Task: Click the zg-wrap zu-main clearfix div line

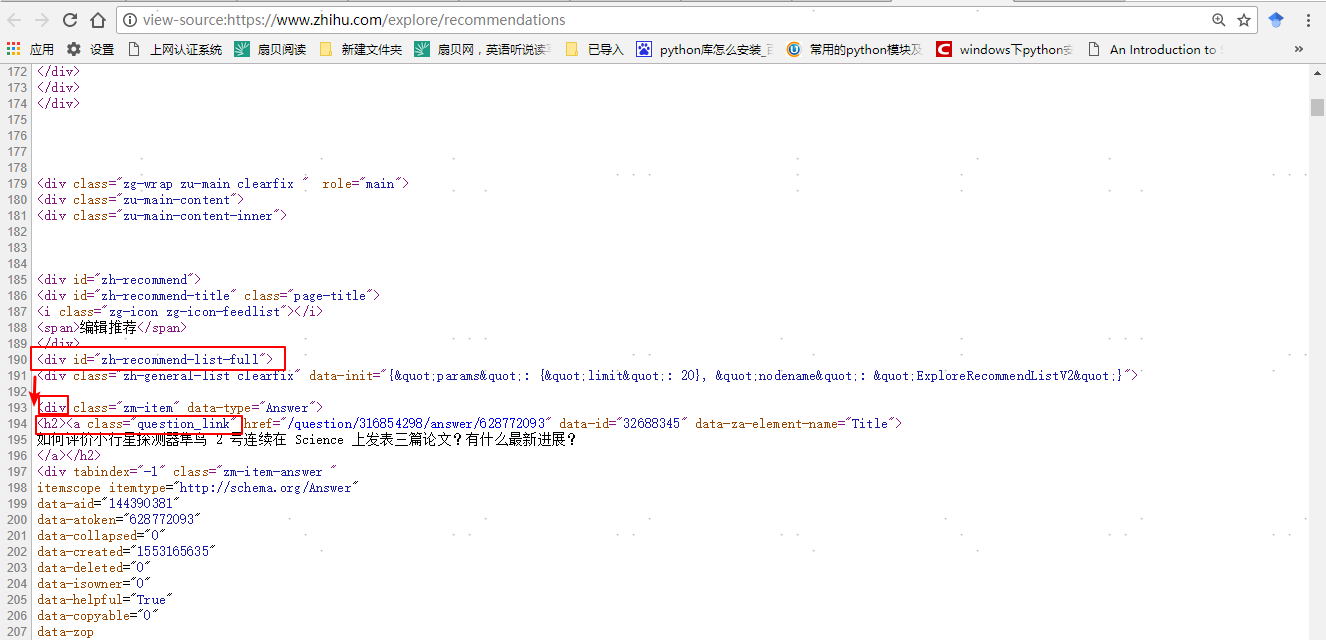Action: pos(223,184)
